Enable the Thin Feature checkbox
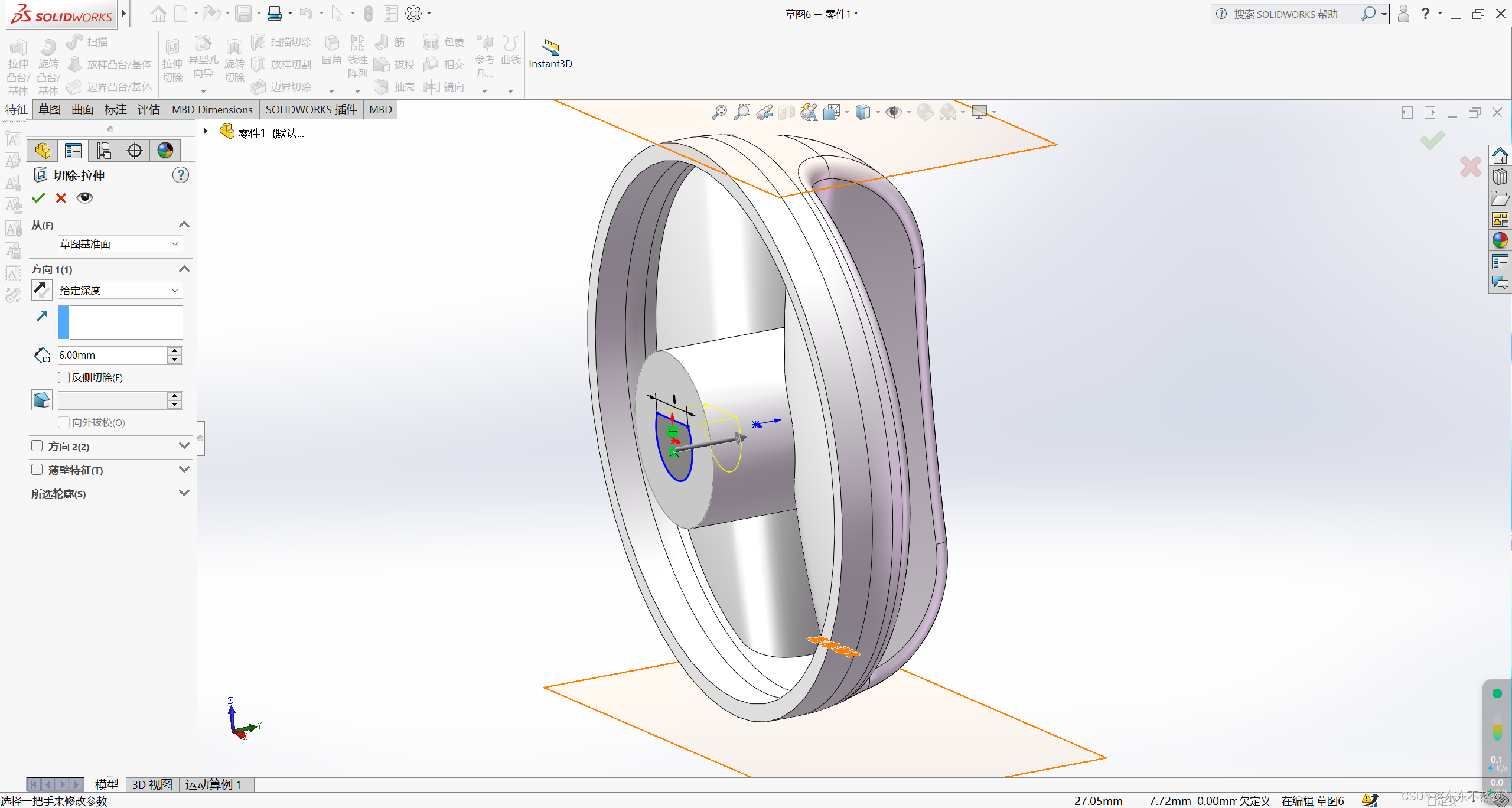The width and height of the screenshot is (1512, 808). coord(37,470)
